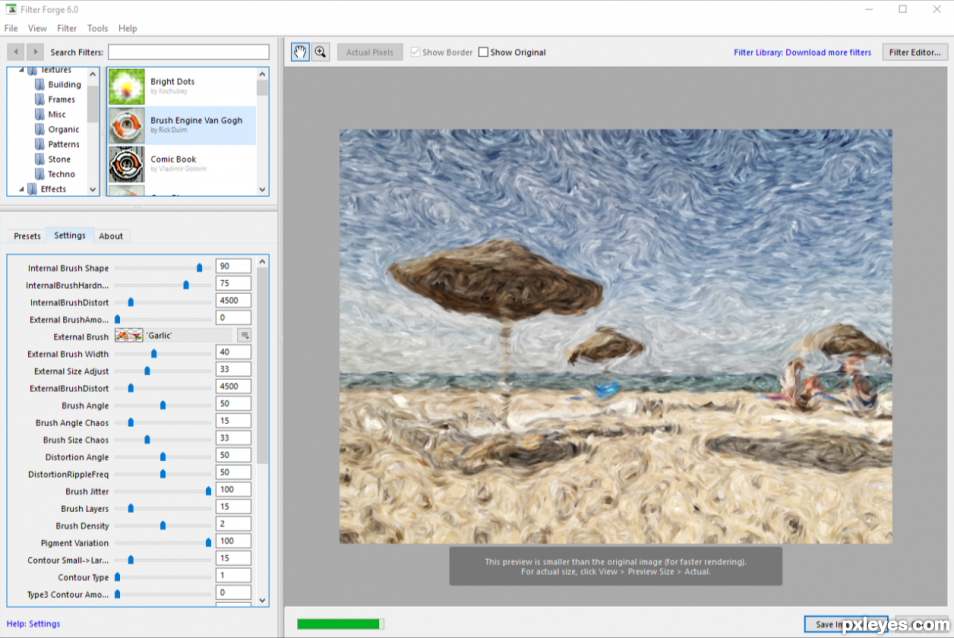Collapse the Effects tree node
Screen dimensions: 954x638
21,189
